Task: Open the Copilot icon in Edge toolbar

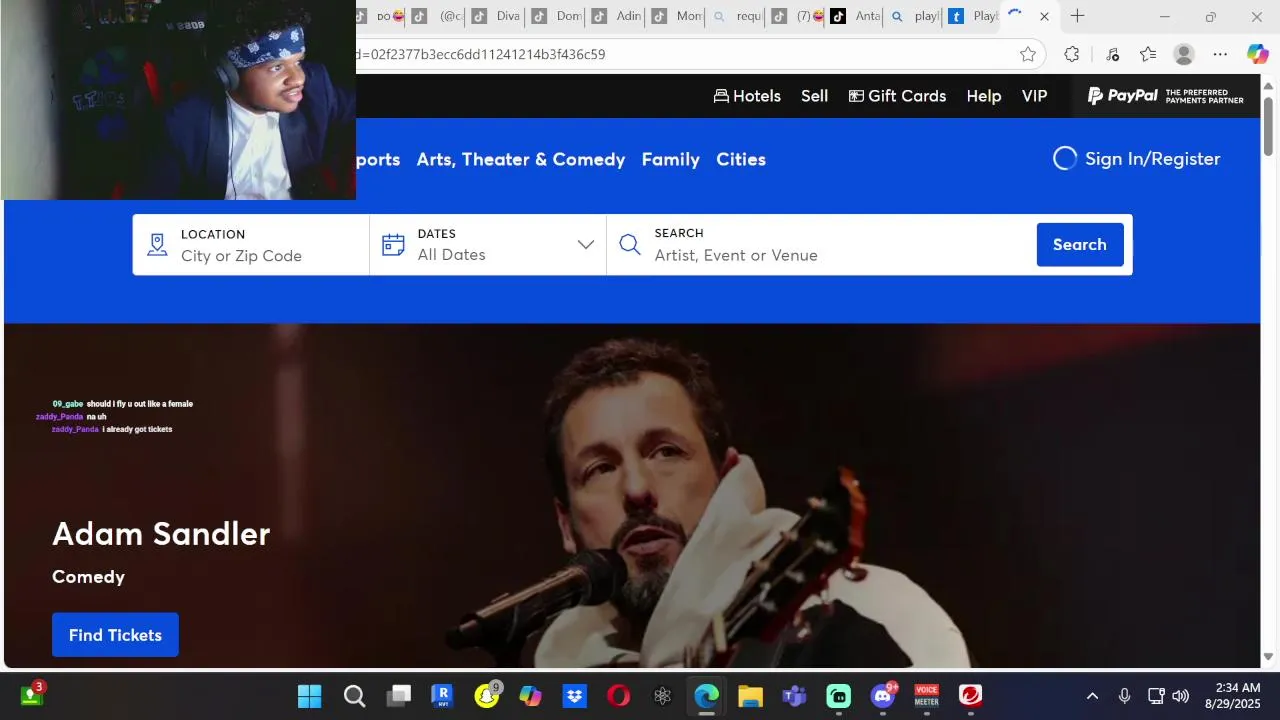Action: point(1257,54)
